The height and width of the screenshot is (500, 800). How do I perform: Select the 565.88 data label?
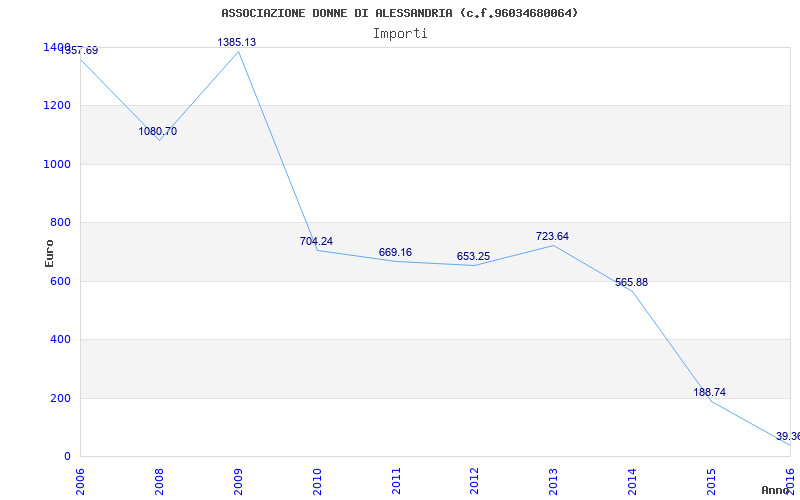coord(632,283)
